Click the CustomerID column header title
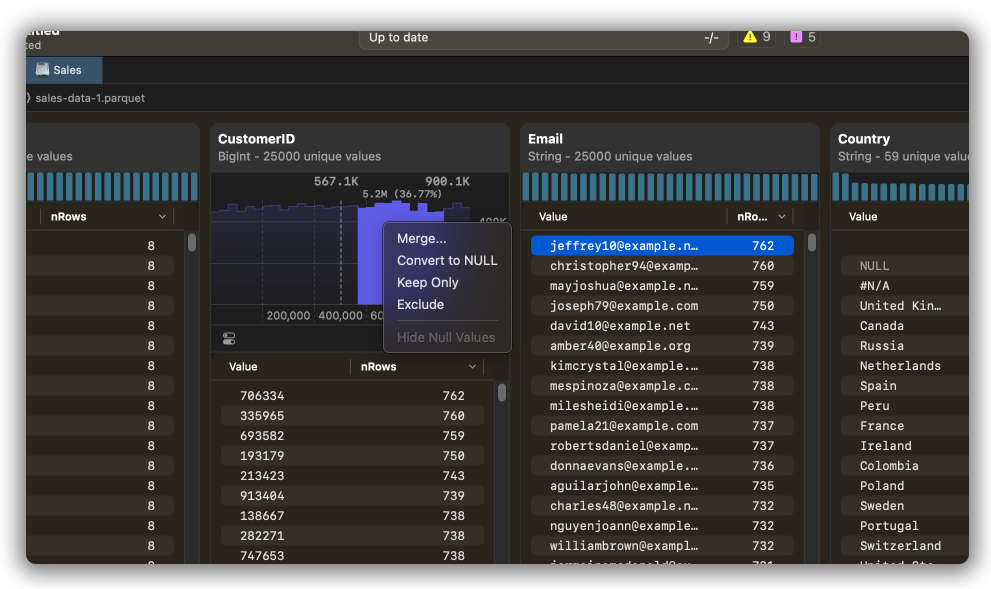This screenshot has width=991, height=589. (256, 139)
